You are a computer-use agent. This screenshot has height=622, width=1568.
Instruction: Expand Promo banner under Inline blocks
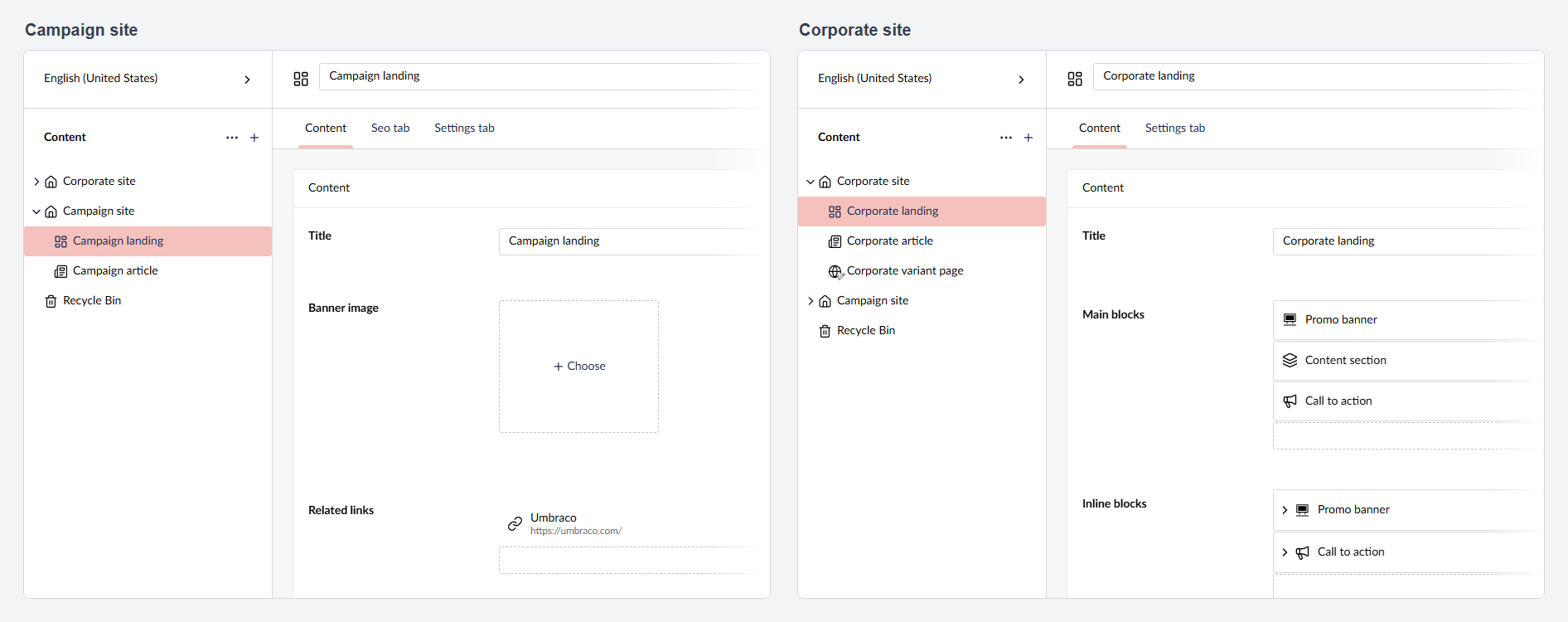click(x=1285, y=510)
